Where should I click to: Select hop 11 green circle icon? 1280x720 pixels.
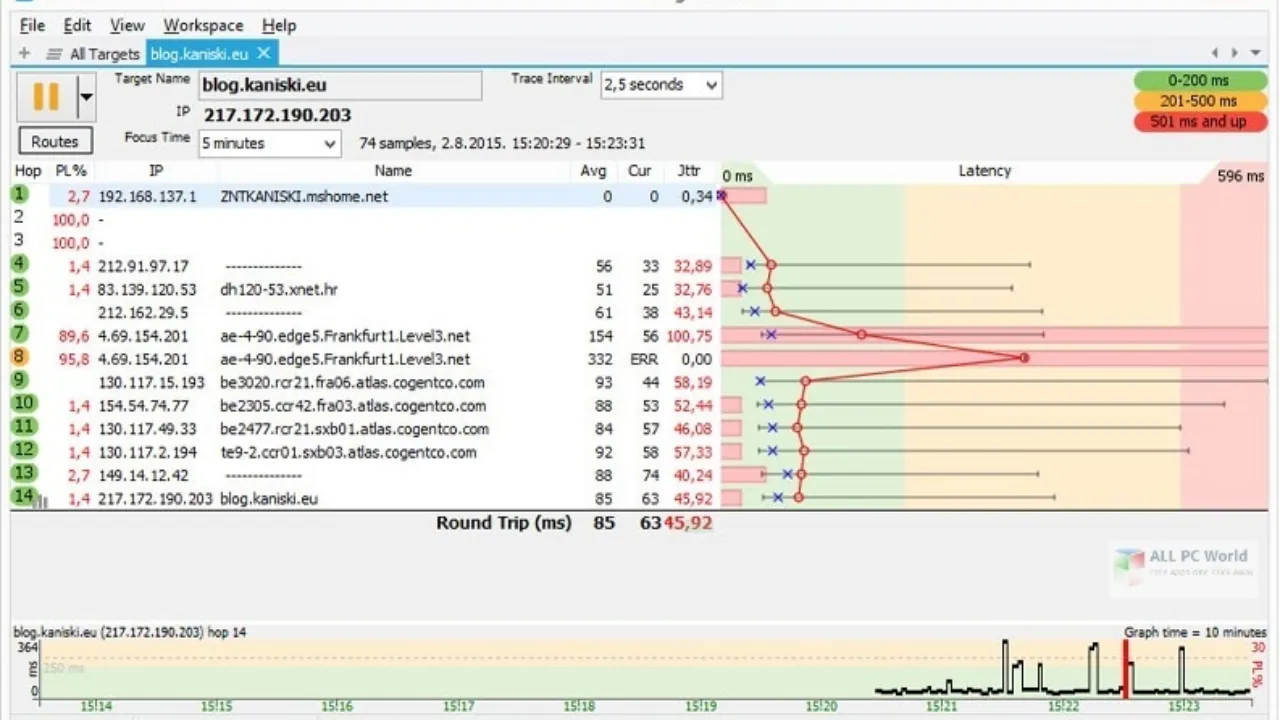24,427
